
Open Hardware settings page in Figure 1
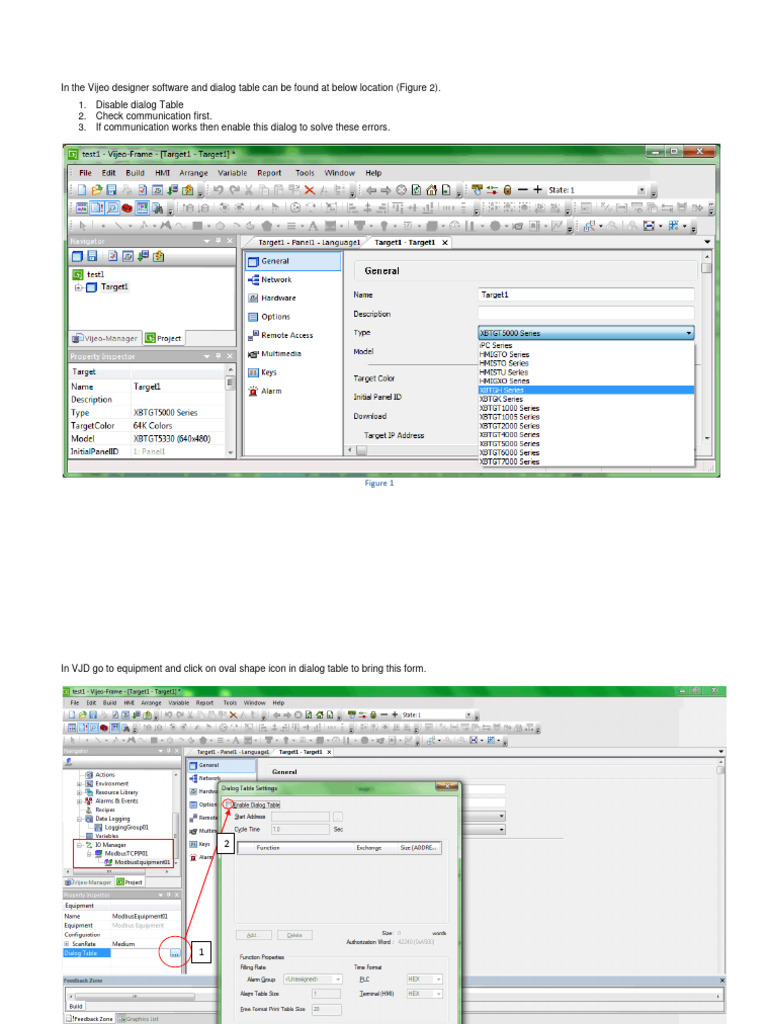272,298
